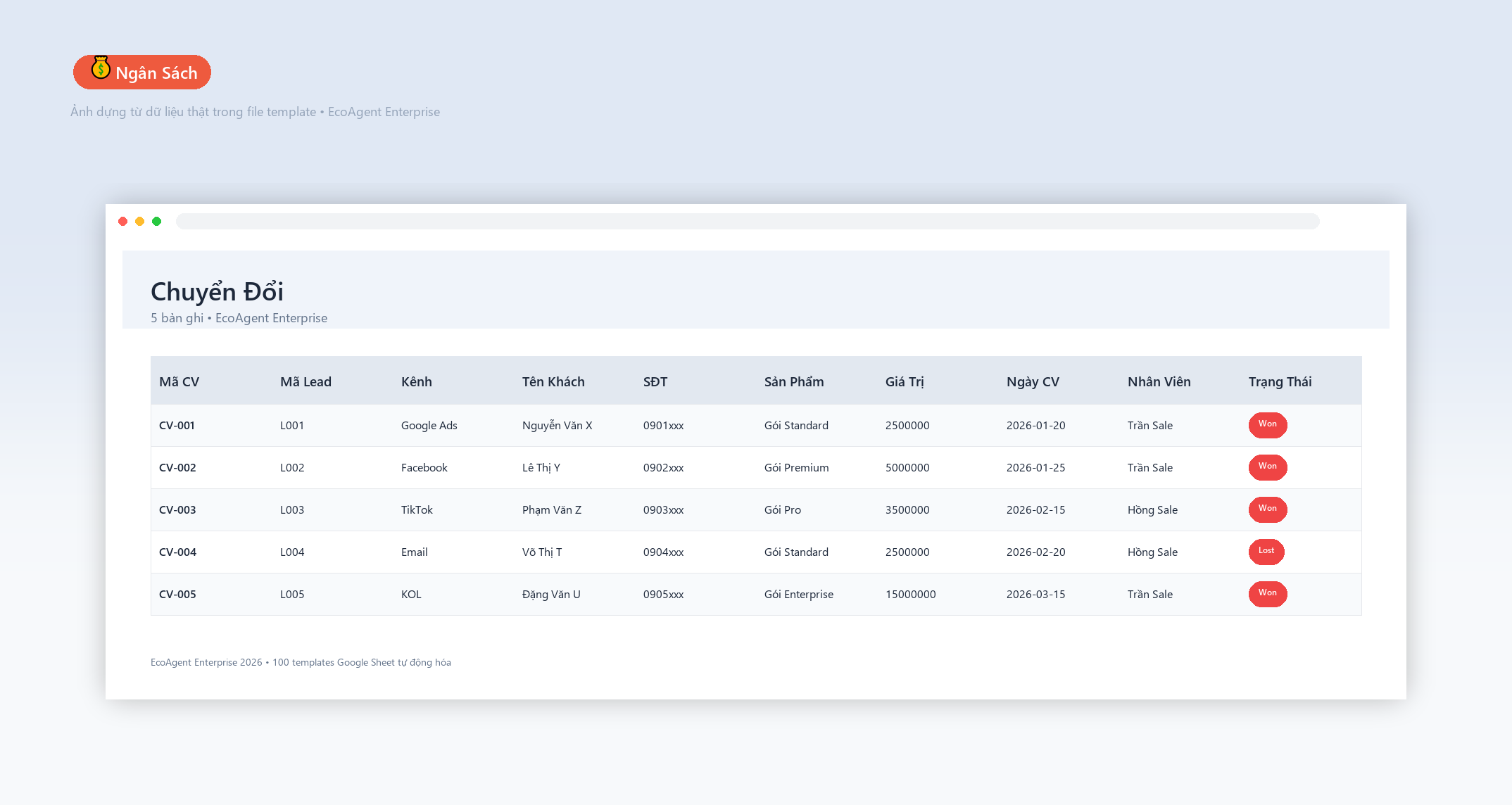Select the CV-005 row code
Screen dimensions: 1512x805
(x=177, y=594)
